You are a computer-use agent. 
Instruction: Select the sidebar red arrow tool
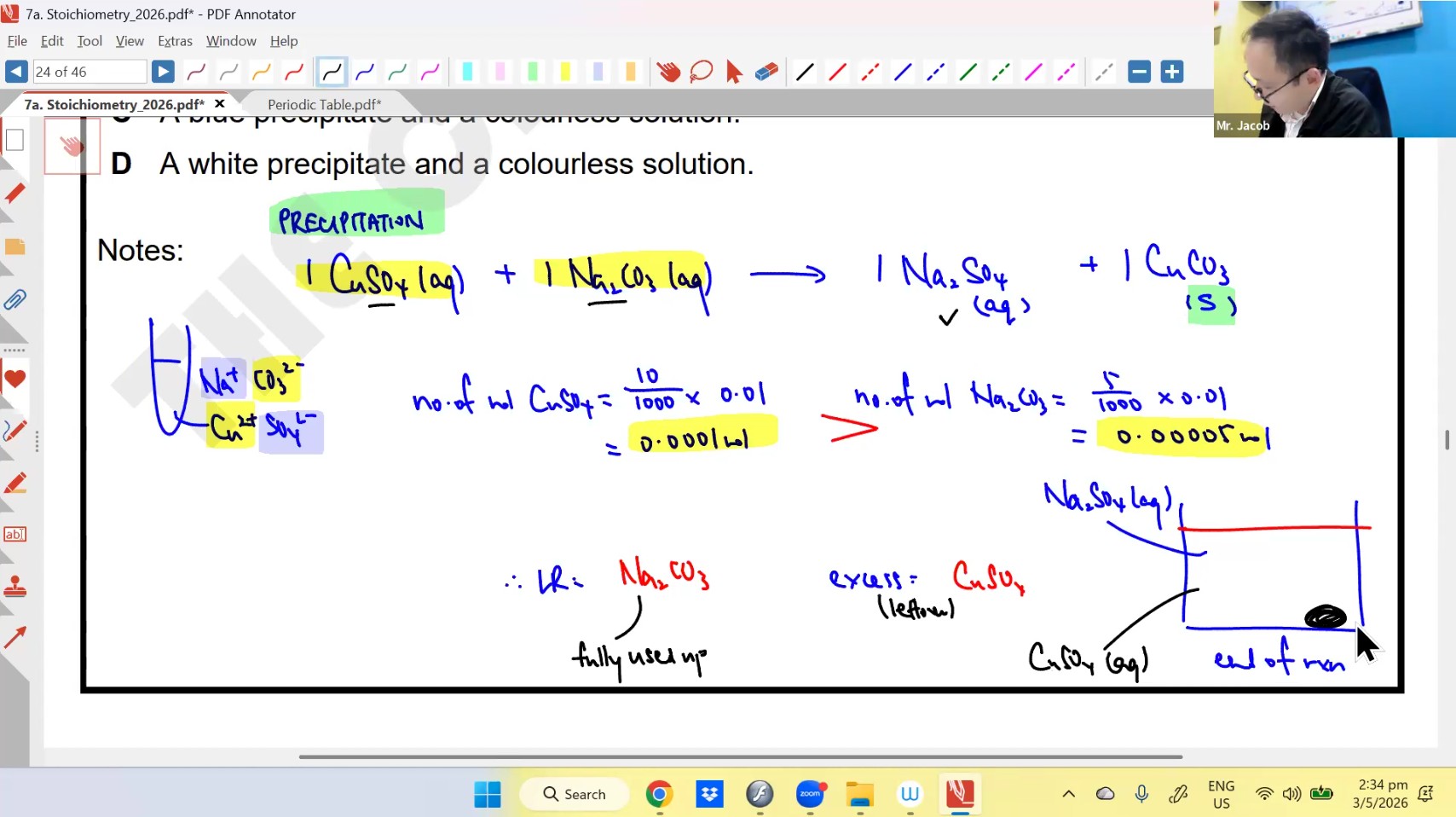point(14,637)
